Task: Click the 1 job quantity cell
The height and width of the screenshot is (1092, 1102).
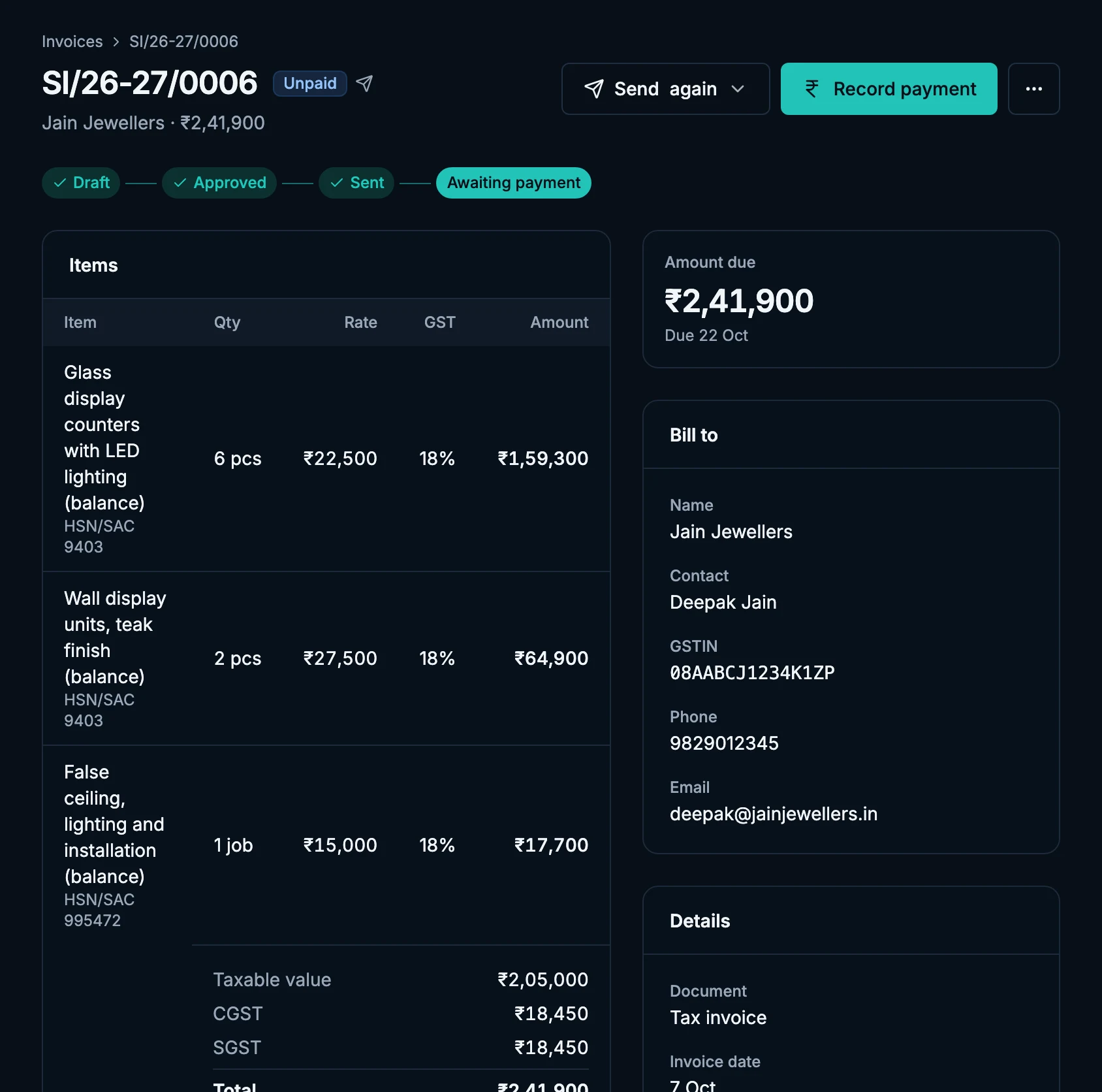Action: click(x=233, y=845)
